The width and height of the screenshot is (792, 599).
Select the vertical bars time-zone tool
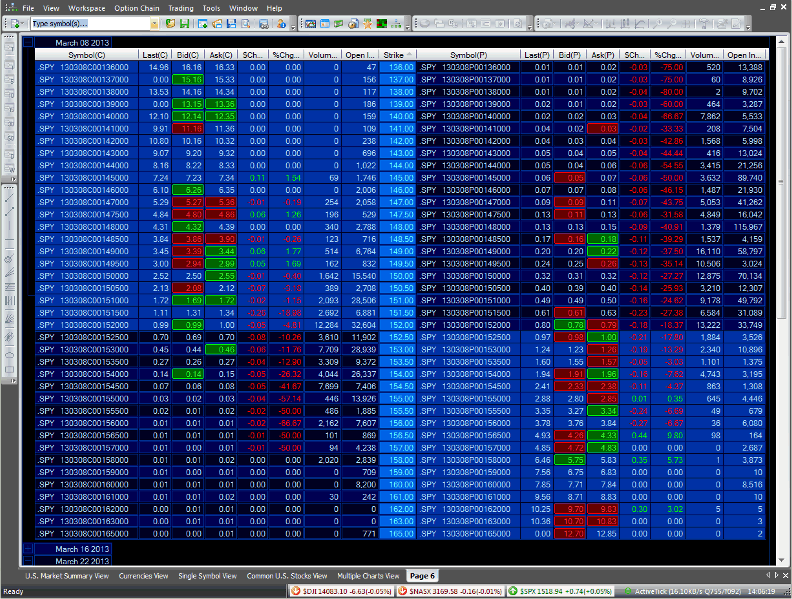[9, 301]
